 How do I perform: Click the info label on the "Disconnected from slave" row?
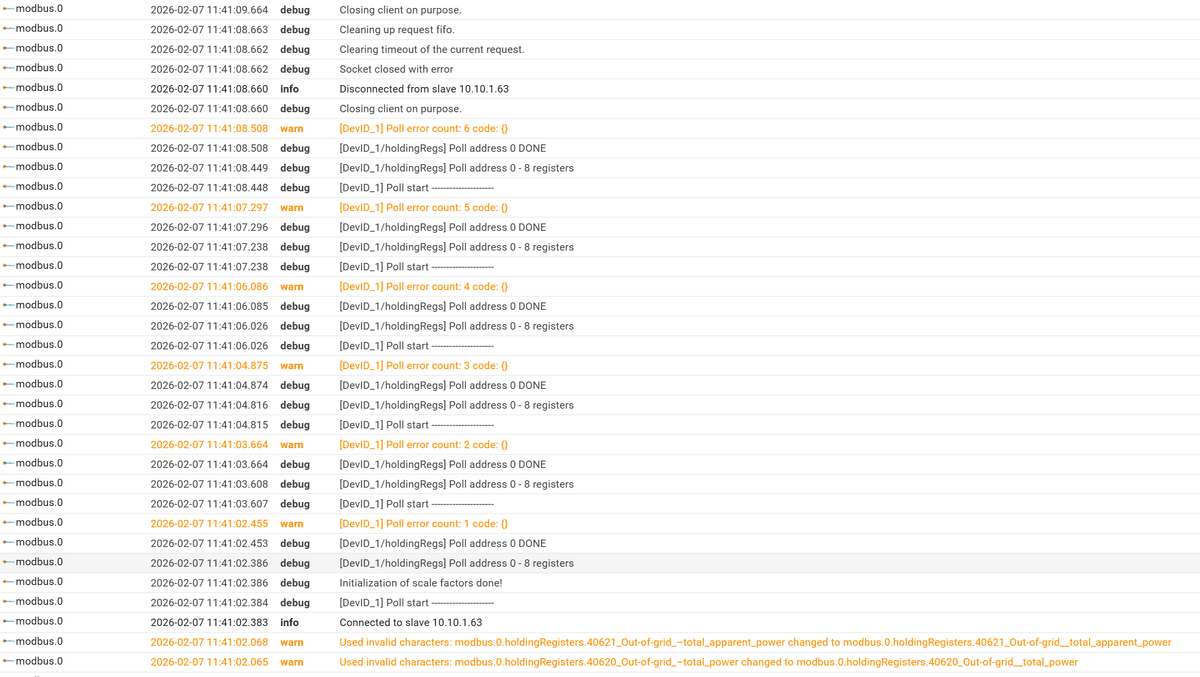pyautogui.click(x=289, y=89)
